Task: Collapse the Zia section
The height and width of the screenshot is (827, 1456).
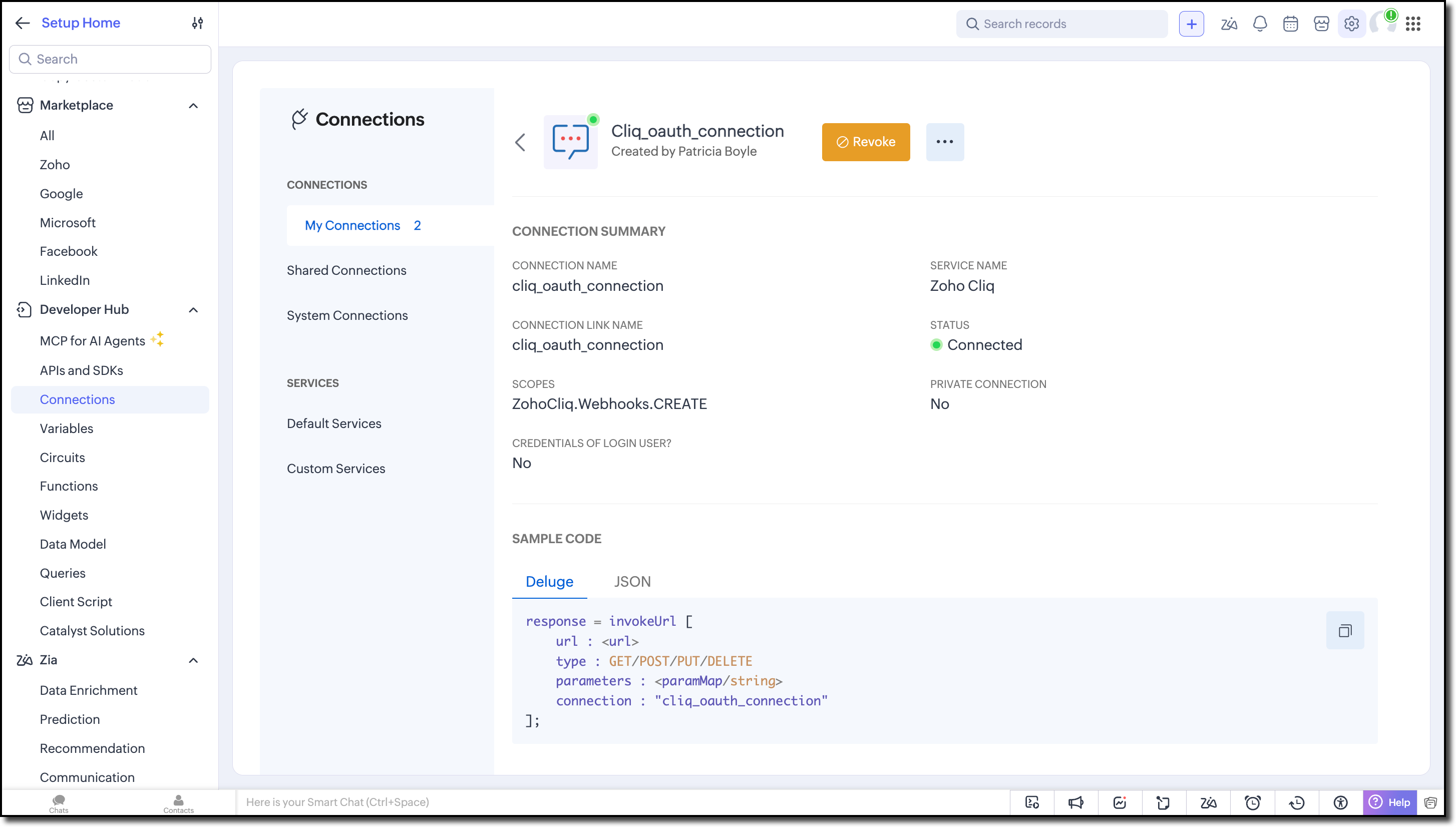Action: [193, 660]
